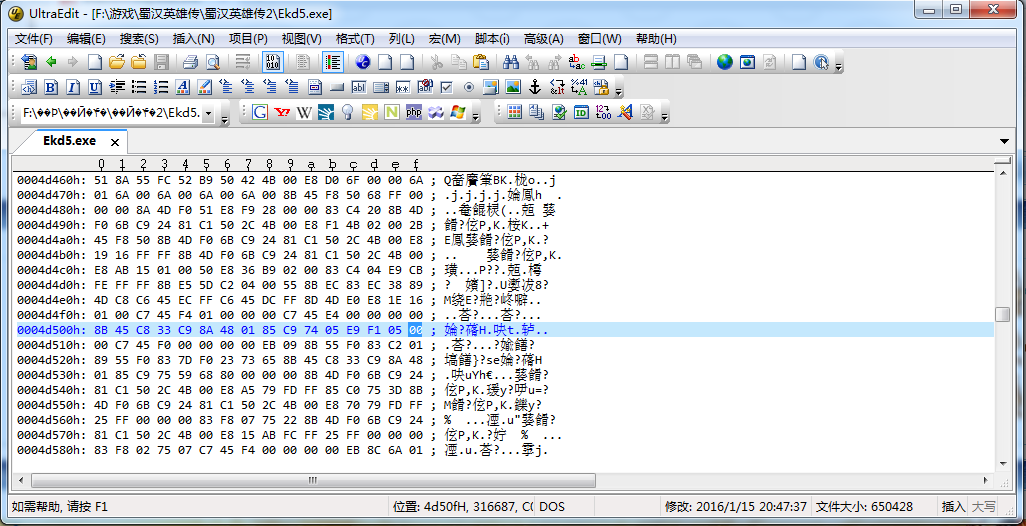Viewport: 1026px width, 526px height.
Task: Insert HTML text field (abl icon)
Action: tap(359, 87)
